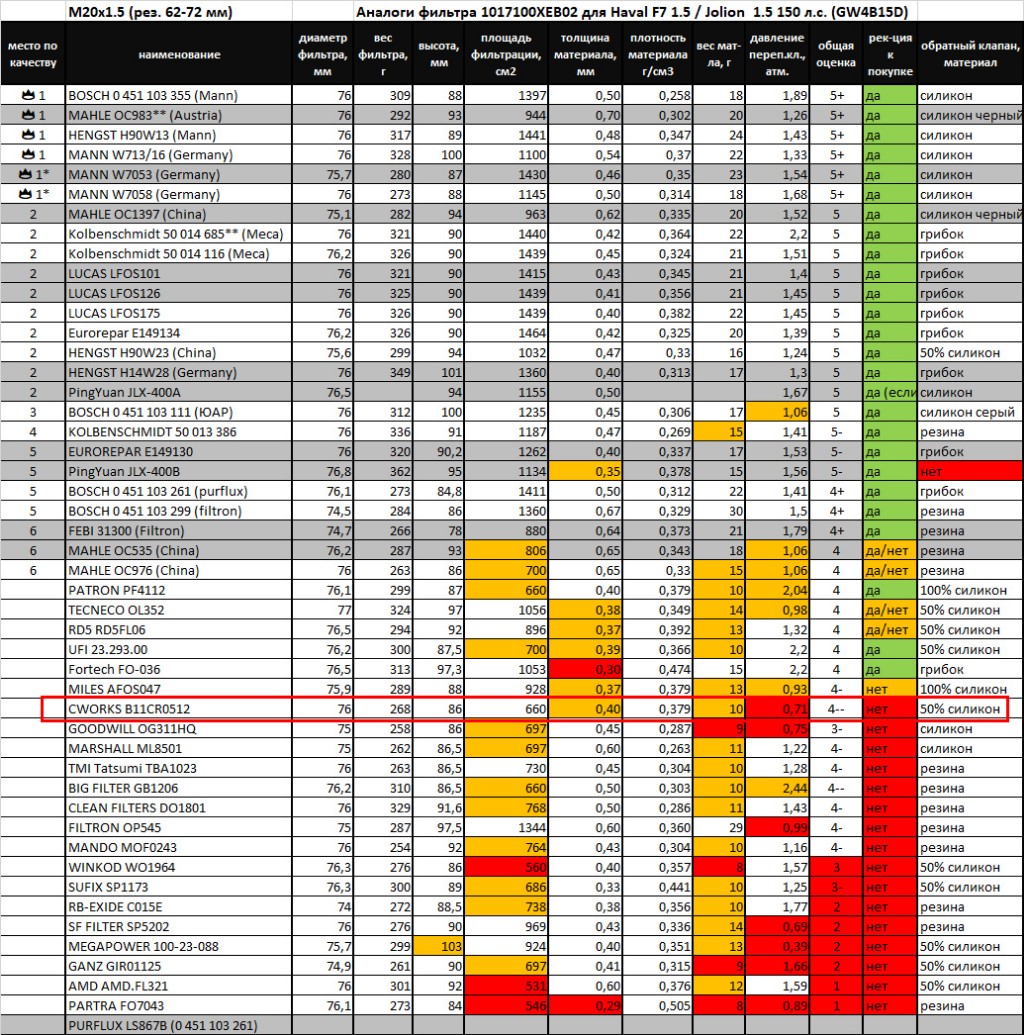1024x1035 pixels.
Task: Click crown icon in MANN W713/16 row
Action: [28, 154]
